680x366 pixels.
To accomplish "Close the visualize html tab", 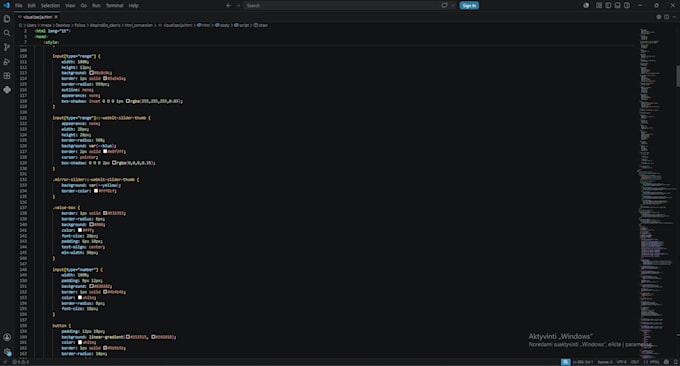I will 56,17.
